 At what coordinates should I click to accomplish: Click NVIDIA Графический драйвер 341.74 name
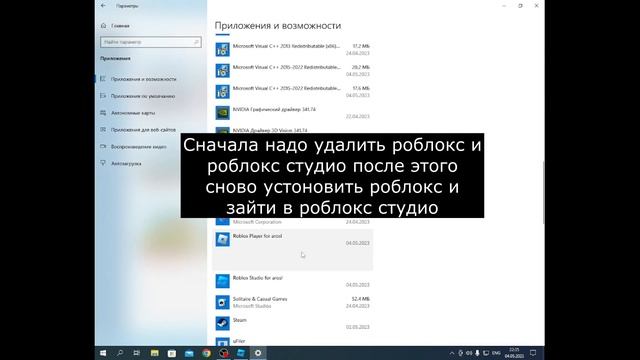(x=274, y=109)
